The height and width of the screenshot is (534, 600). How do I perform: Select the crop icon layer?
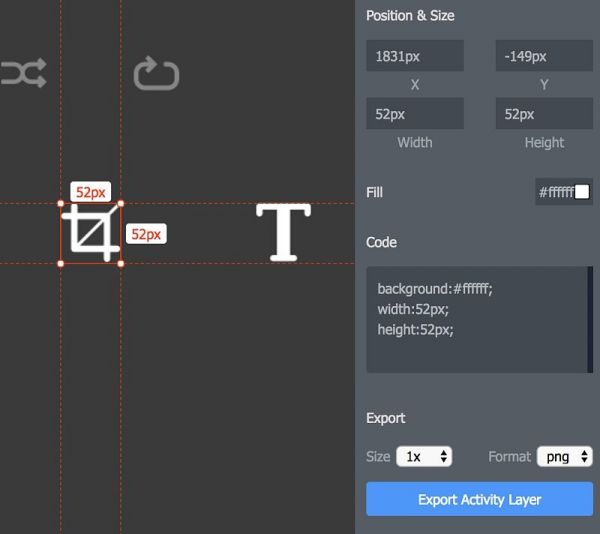point(91,234)
